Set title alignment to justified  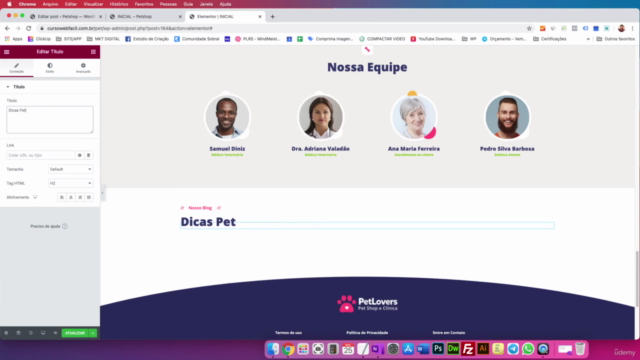89,197
